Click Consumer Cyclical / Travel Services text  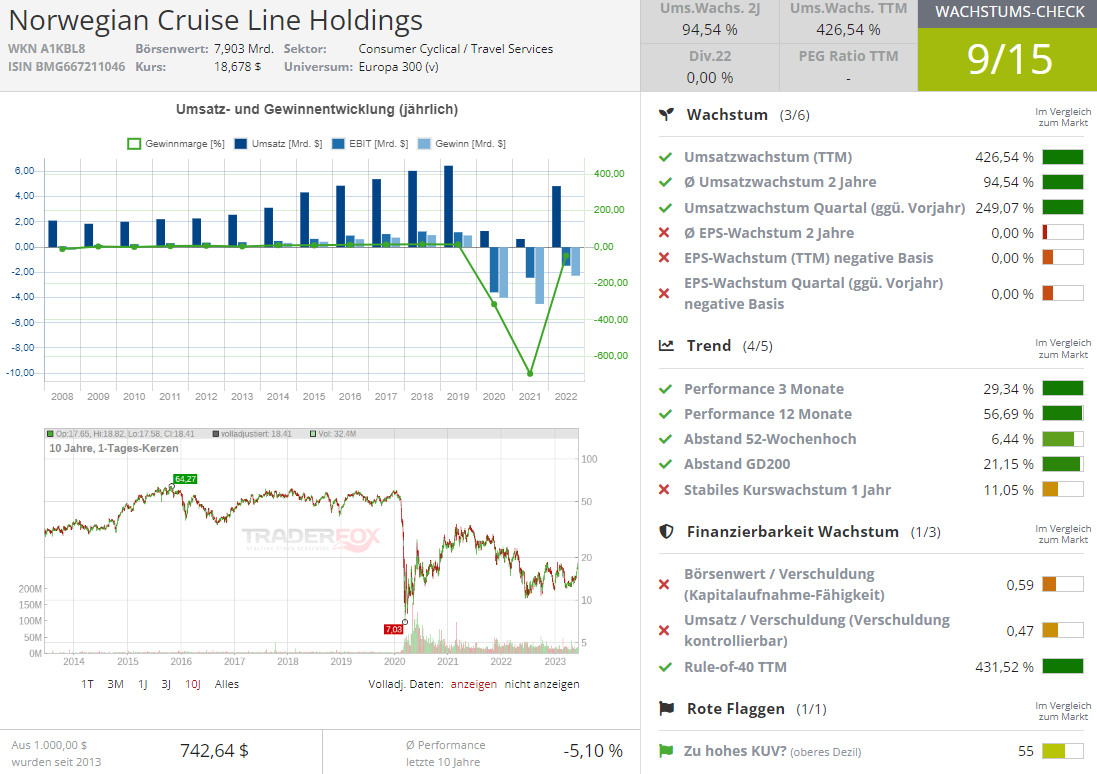click(x=455, y=49)
